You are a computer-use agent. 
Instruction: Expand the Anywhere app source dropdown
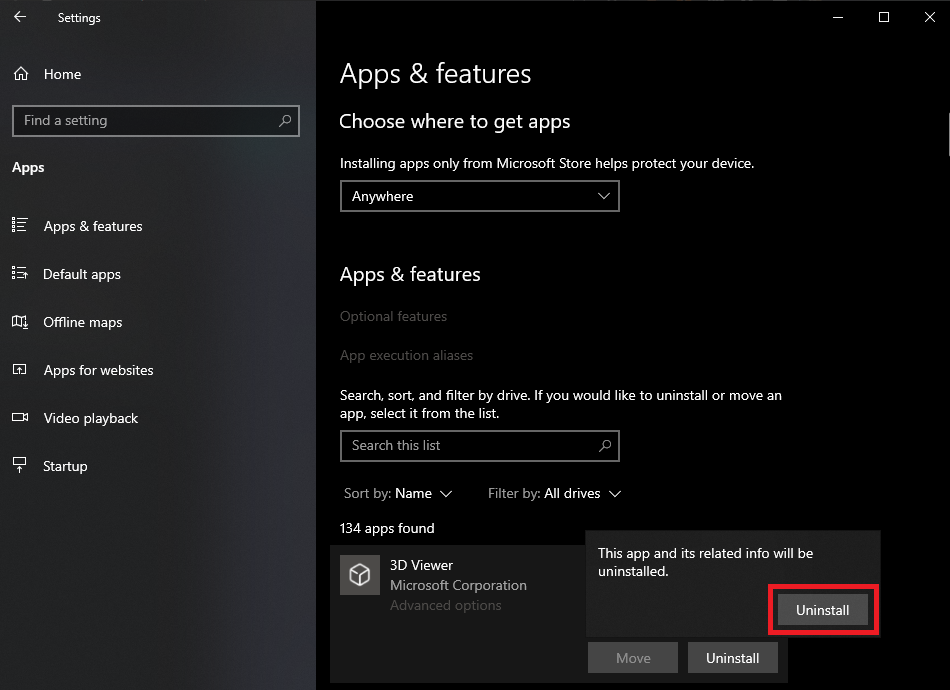tap(480, 196)
